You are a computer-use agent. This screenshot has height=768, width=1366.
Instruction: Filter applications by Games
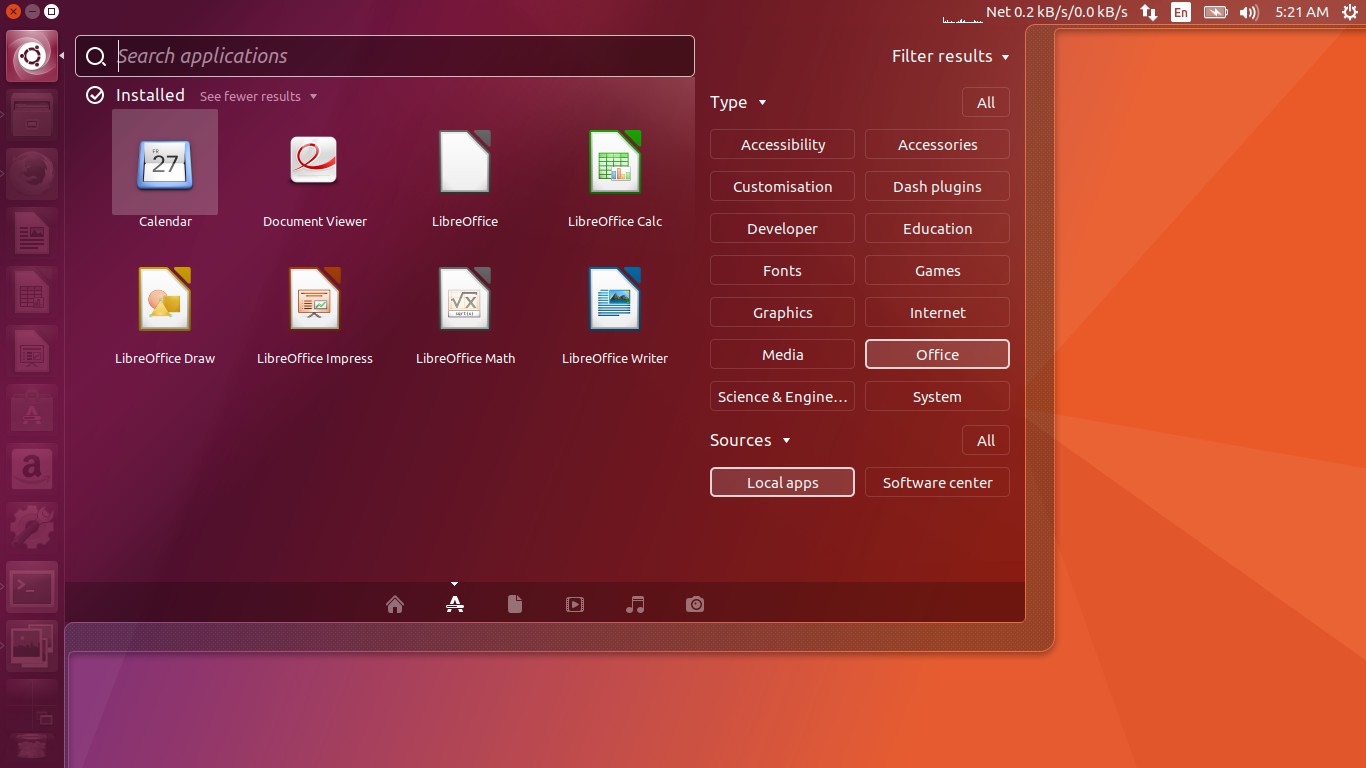[x=937, y=270]
